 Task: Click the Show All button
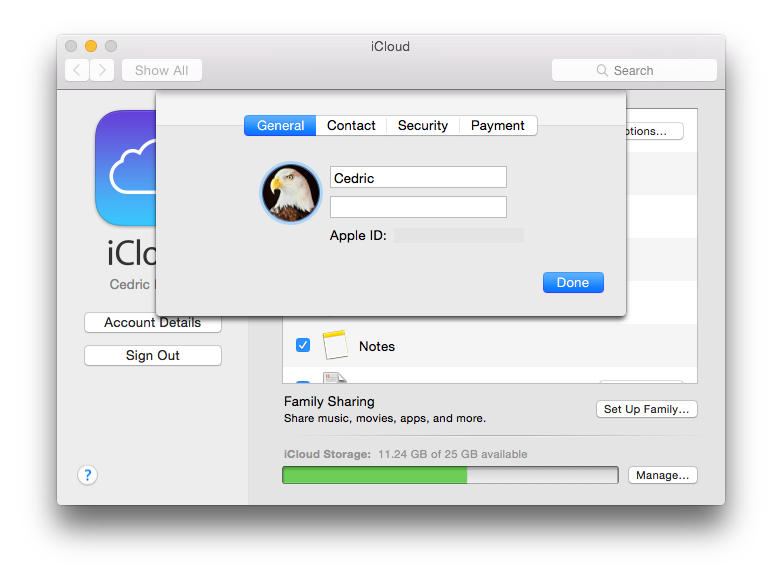[x=162, y=70]
